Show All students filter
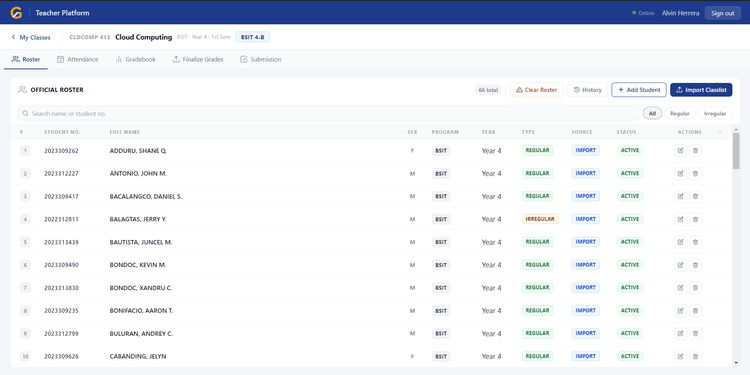 pos(652,113)
